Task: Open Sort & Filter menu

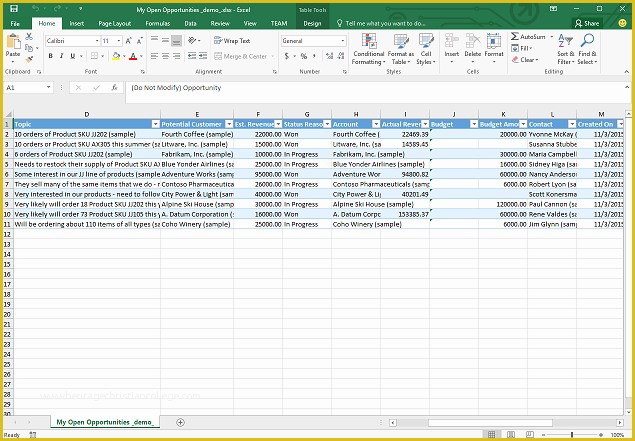Action: 565,49
